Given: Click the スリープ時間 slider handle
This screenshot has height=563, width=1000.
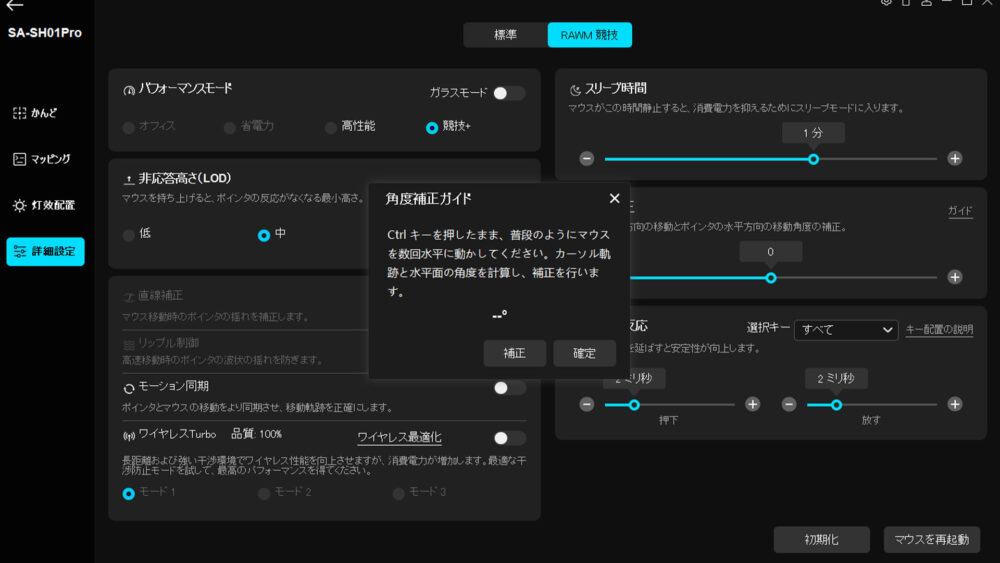Looking at the screenshot, I should [813, 159].
